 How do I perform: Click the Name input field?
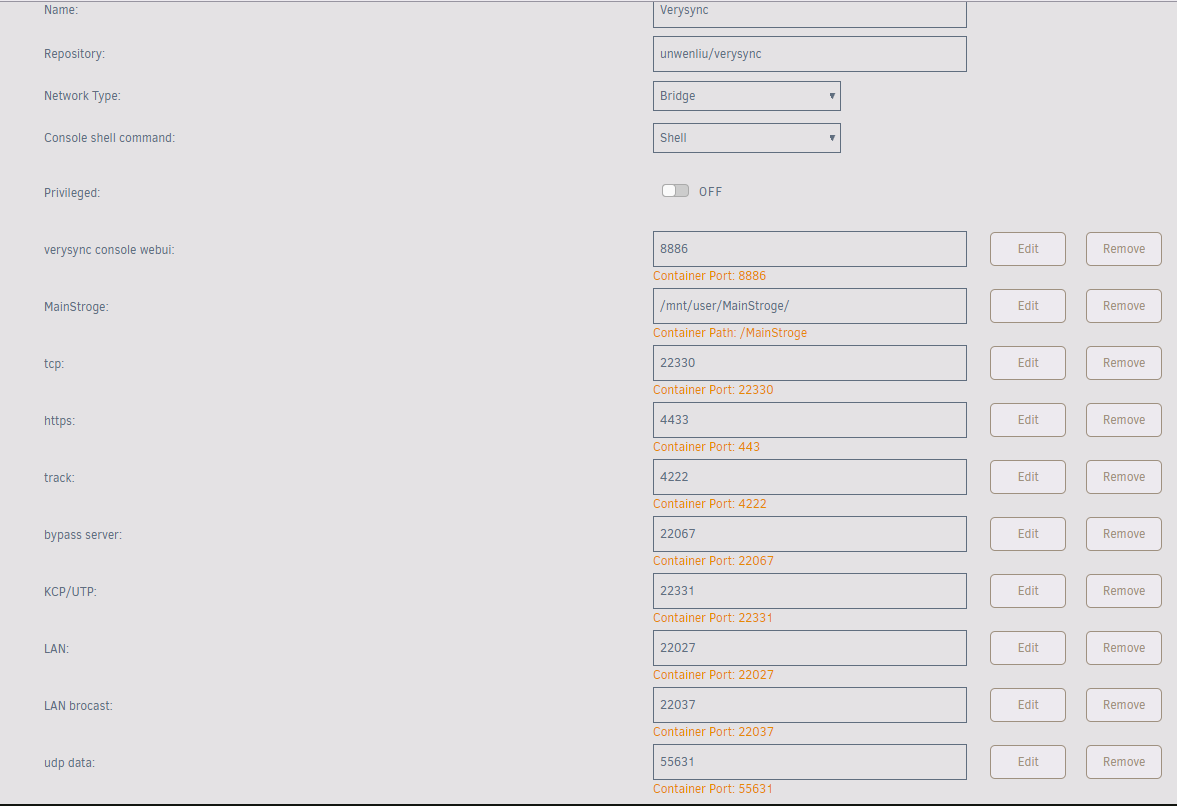coord(809,13)
